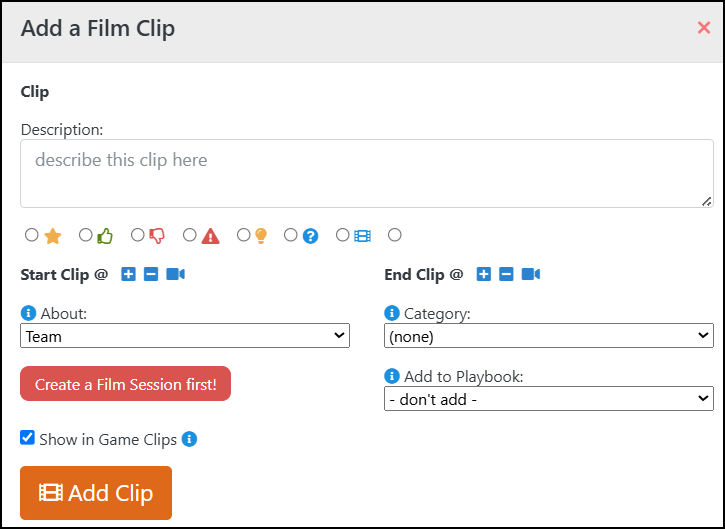Select the gold star radio button
Image resolution: width=725 pixels, height=529 pixels.
[31, 235]
